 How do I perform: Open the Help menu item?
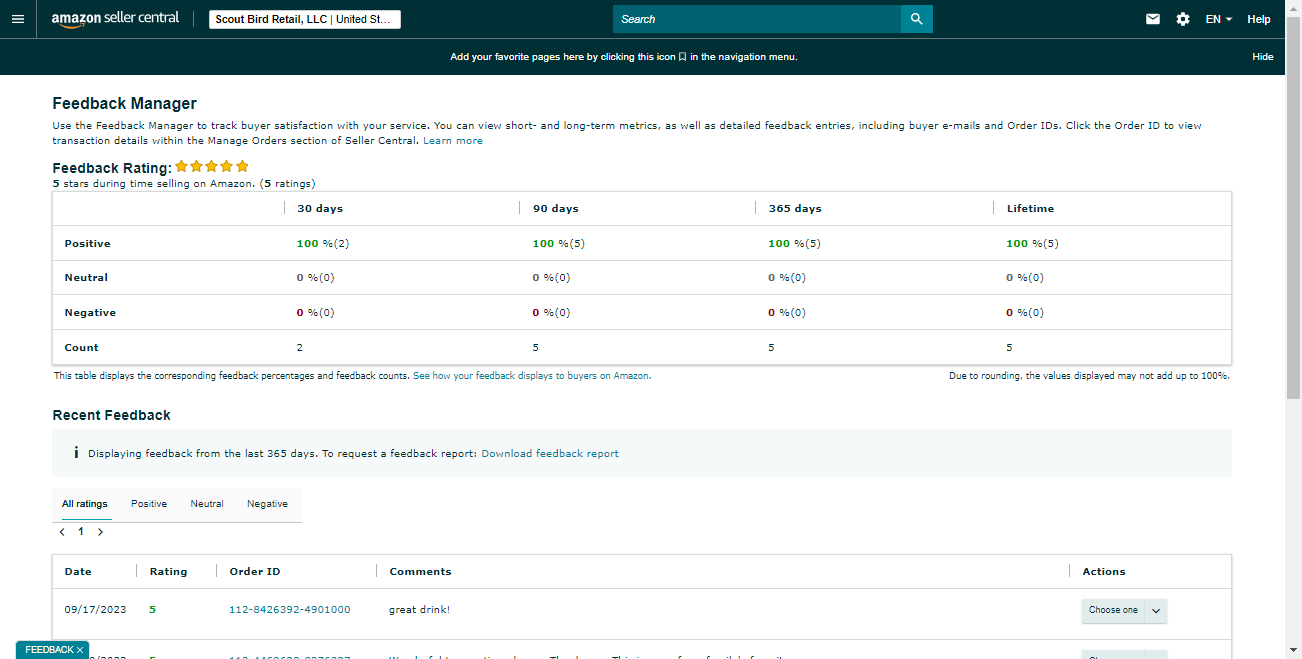(1259, 19)
